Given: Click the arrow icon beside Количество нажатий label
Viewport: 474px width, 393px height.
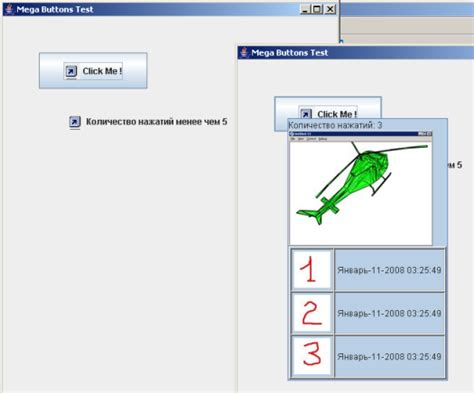Looking at the screenshot, I should pyautogui.click(x=75, y=122).
